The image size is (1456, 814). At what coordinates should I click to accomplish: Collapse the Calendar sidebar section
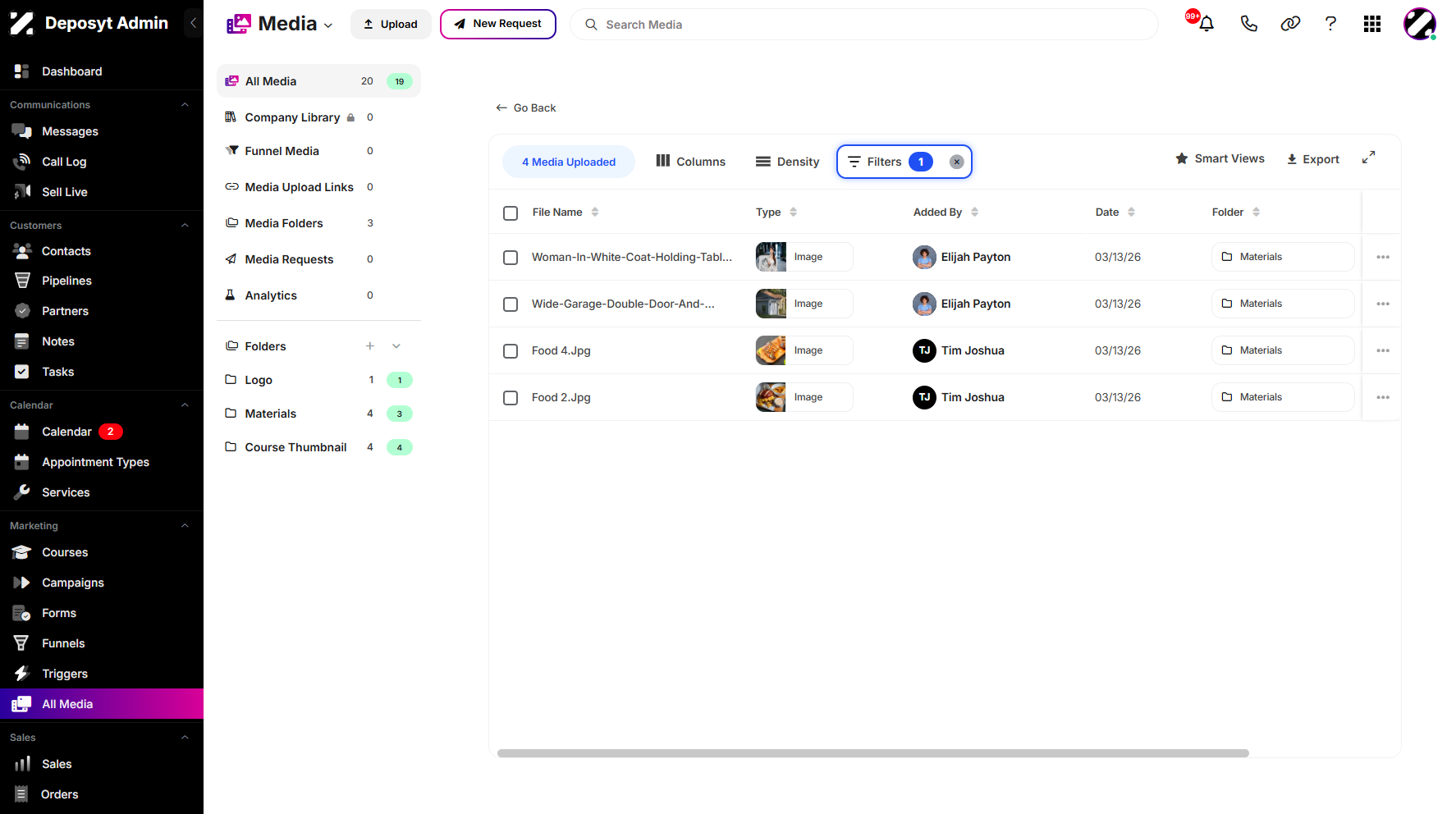[x=185, y=405]
